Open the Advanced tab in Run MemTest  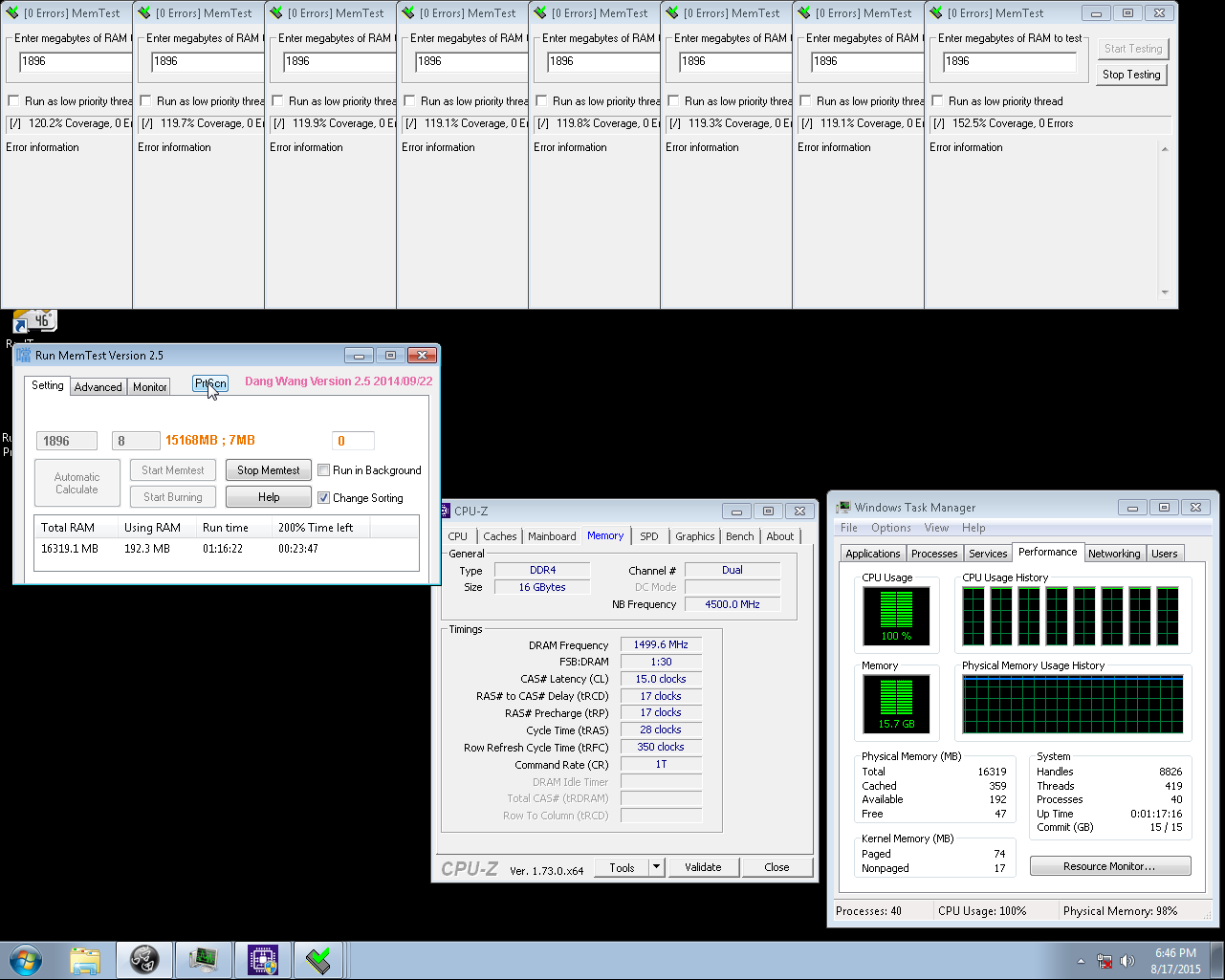pos(98,387)
